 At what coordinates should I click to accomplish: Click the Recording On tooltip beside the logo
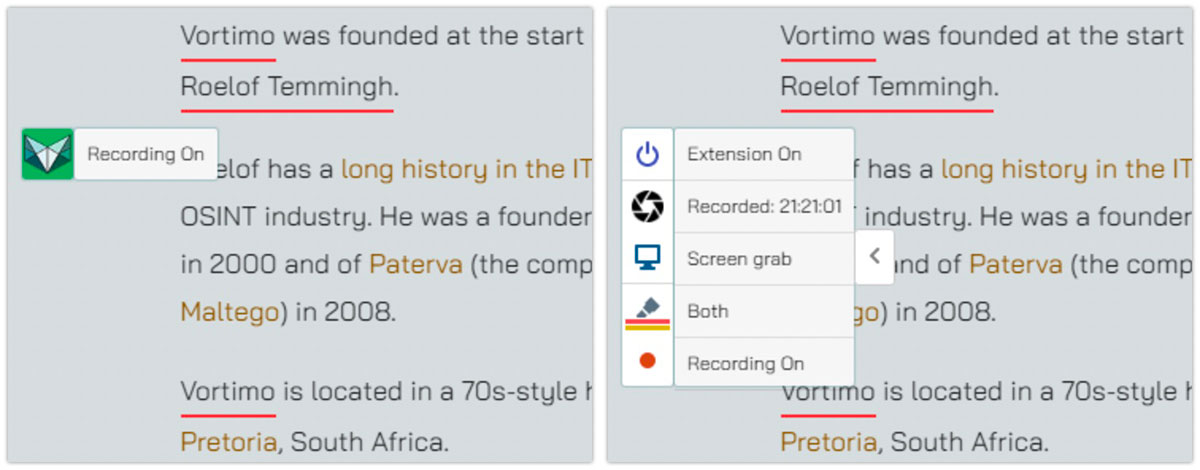146,154
